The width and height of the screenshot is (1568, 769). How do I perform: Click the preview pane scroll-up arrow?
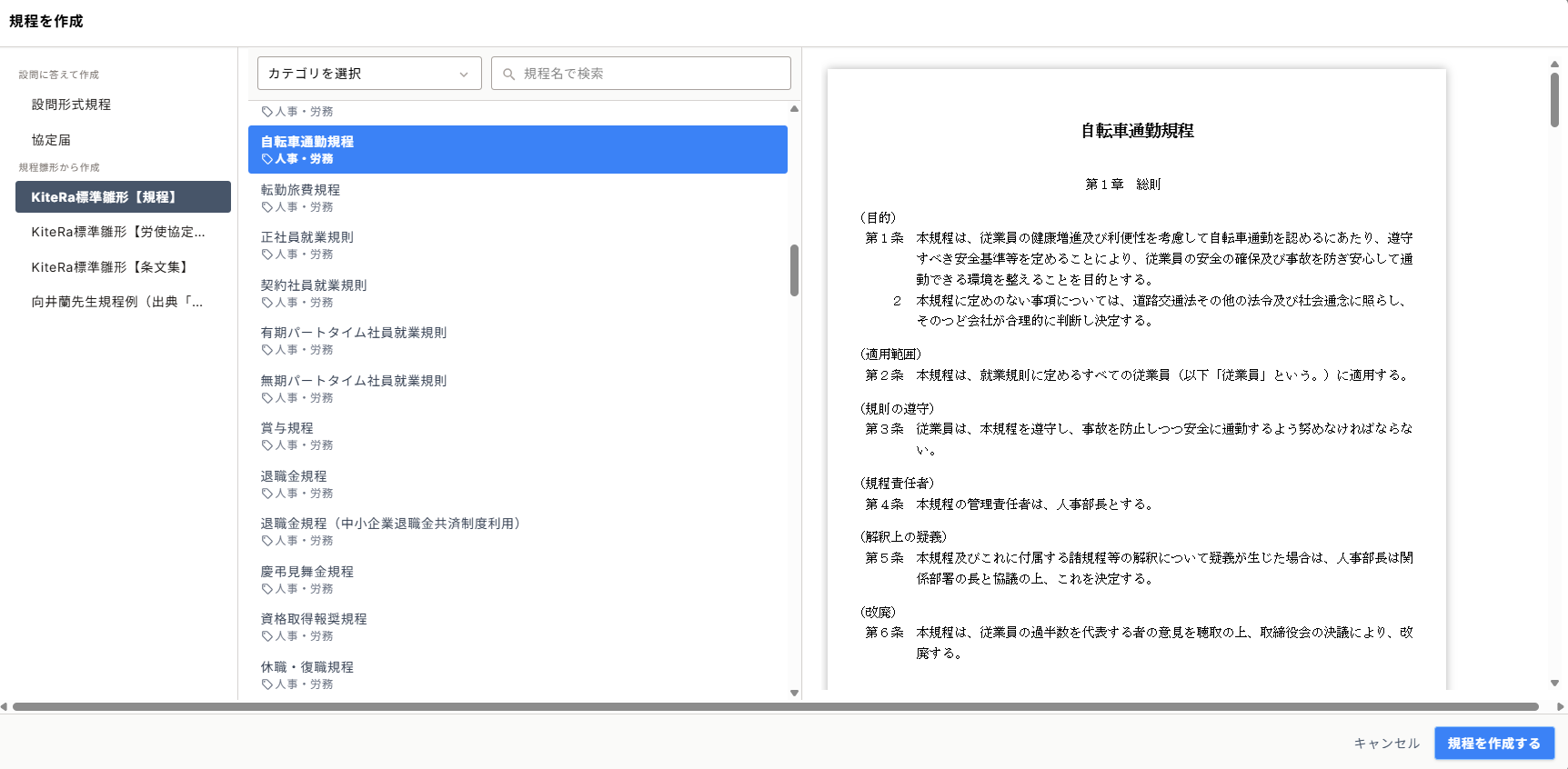1554,65
